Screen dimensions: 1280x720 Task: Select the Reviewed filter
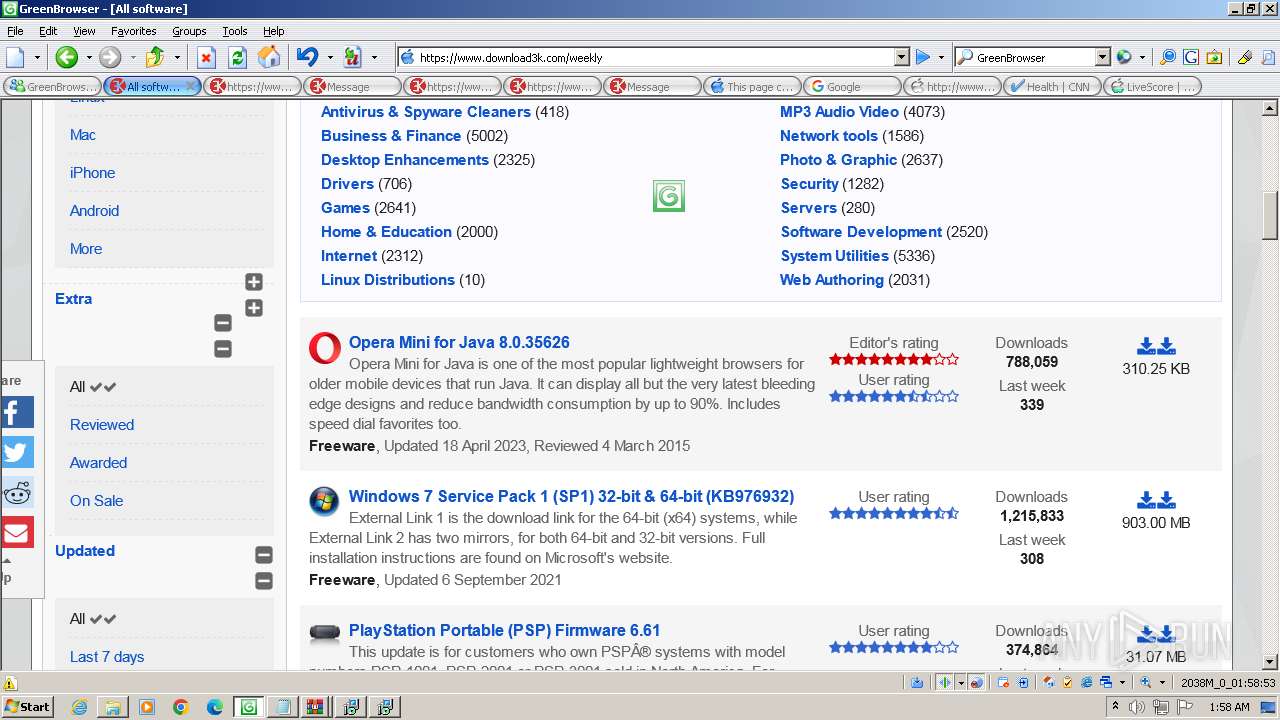[x=102, y=425]
